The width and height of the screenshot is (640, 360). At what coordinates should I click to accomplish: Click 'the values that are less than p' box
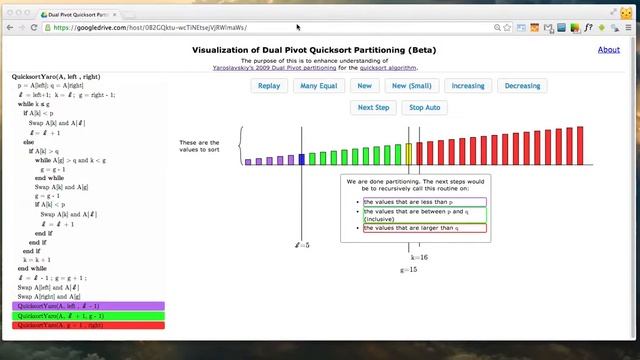pyautogui.click(x=425, y=202)
